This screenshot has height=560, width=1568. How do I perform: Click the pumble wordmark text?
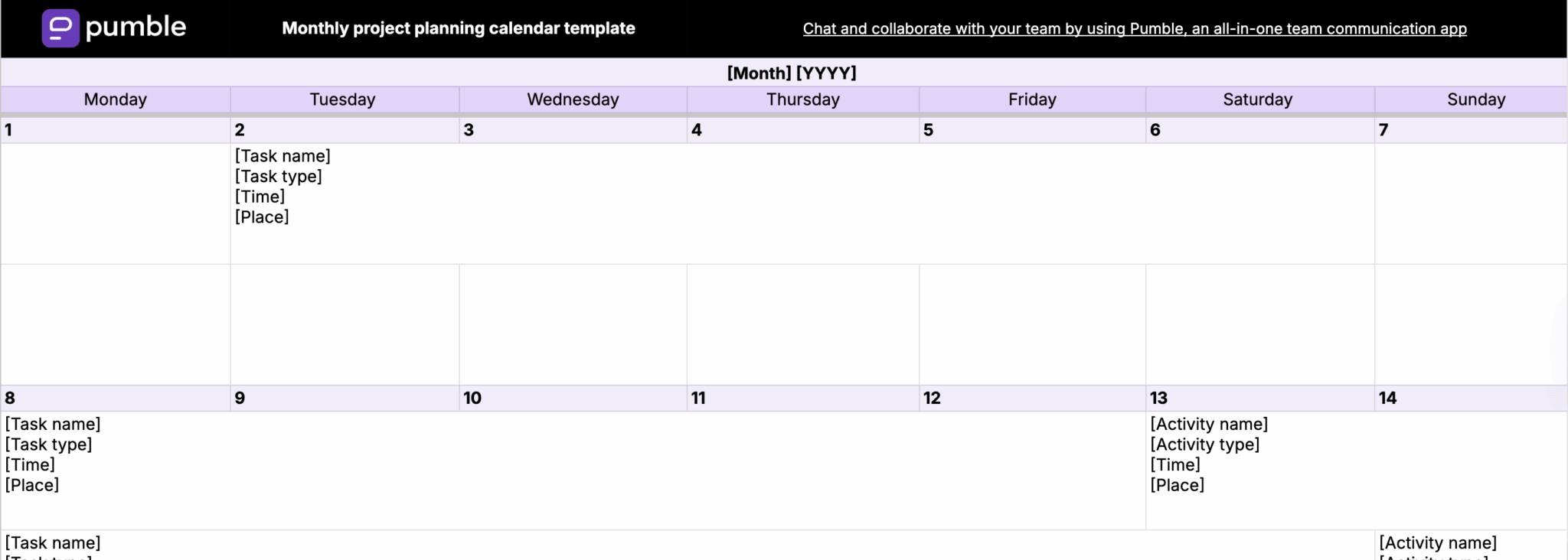tap(136, 28)
